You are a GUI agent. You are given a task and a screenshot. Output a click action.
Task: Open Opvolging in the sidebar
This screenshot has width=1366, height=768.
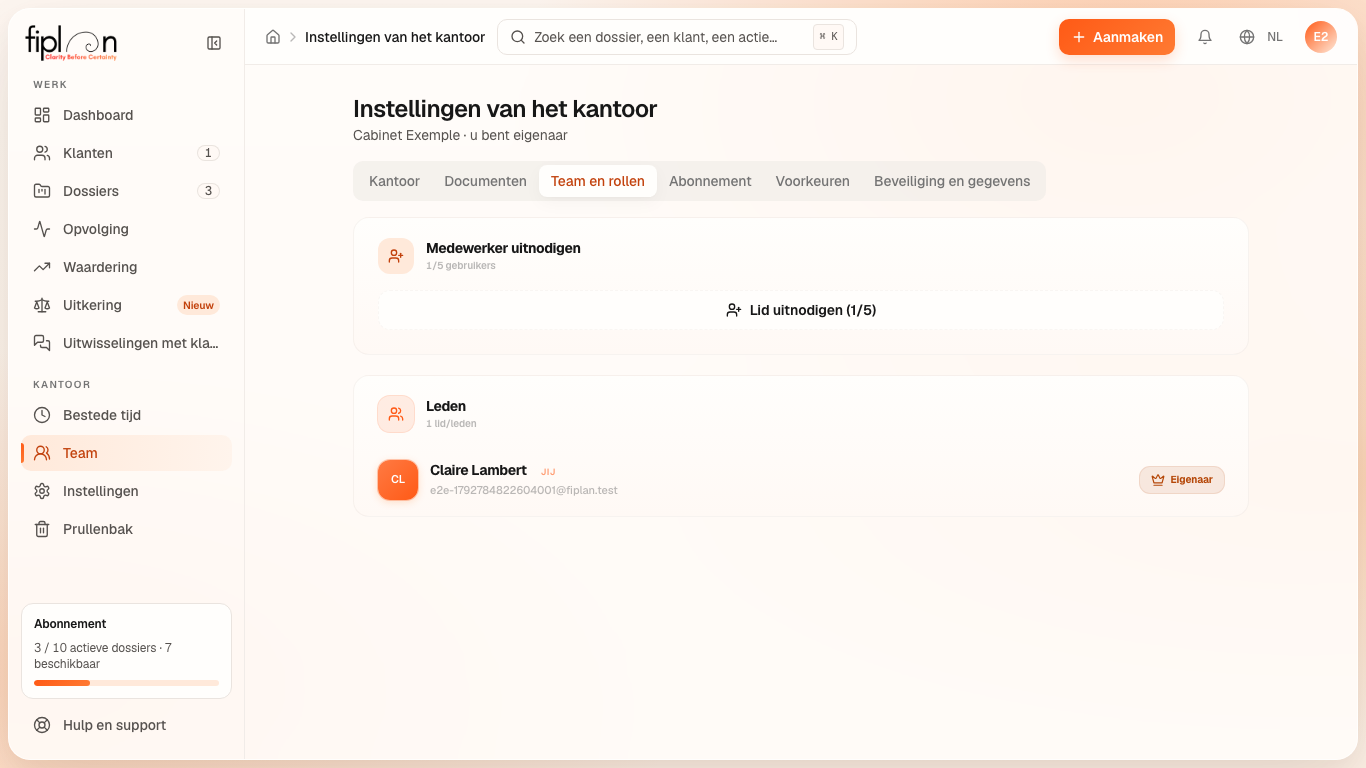pyautogui.click(x=126, y=229)
